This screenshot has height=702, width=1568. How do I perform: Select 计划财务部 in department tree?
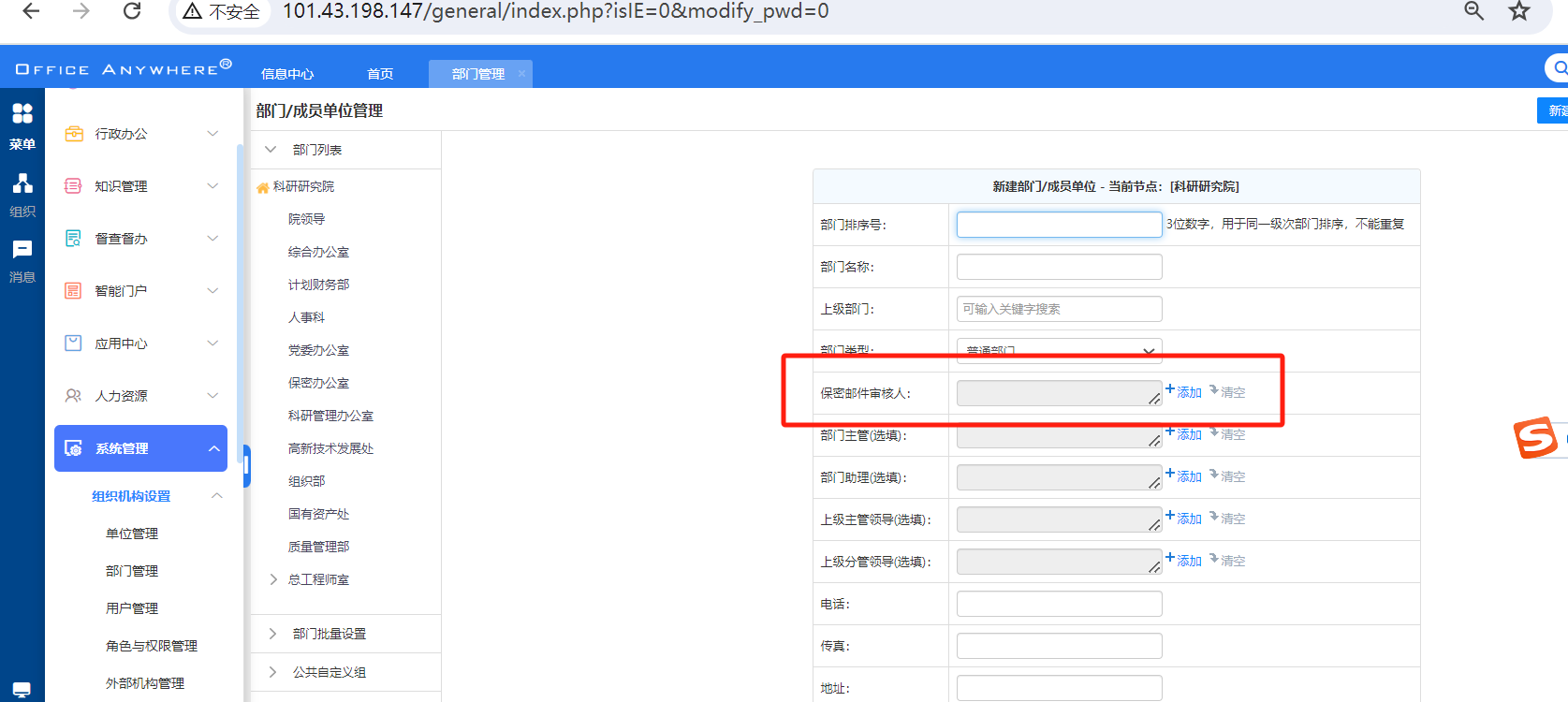pos(318,285)
